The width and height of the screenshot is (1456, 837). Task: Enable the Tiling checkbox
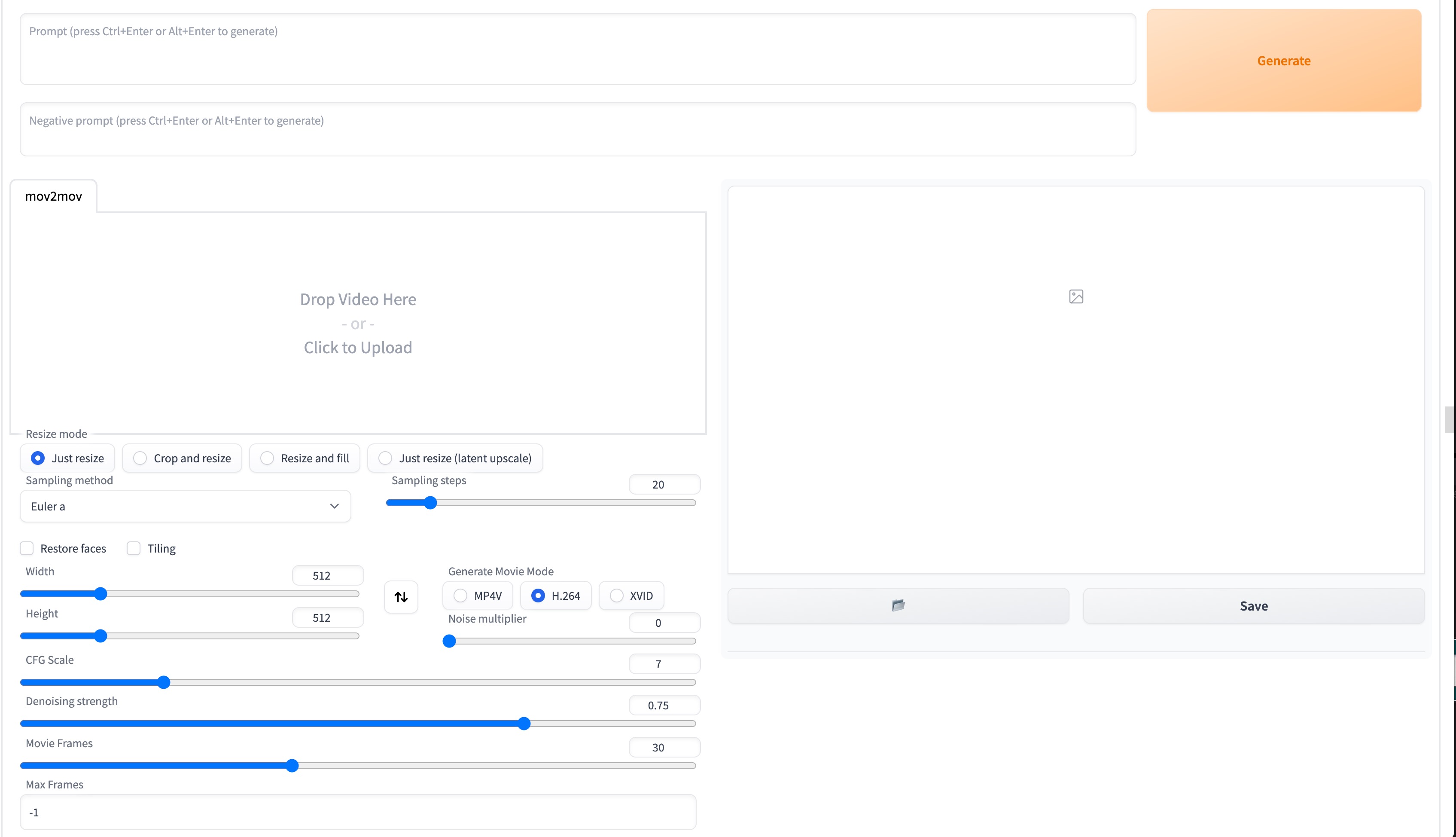134,548
